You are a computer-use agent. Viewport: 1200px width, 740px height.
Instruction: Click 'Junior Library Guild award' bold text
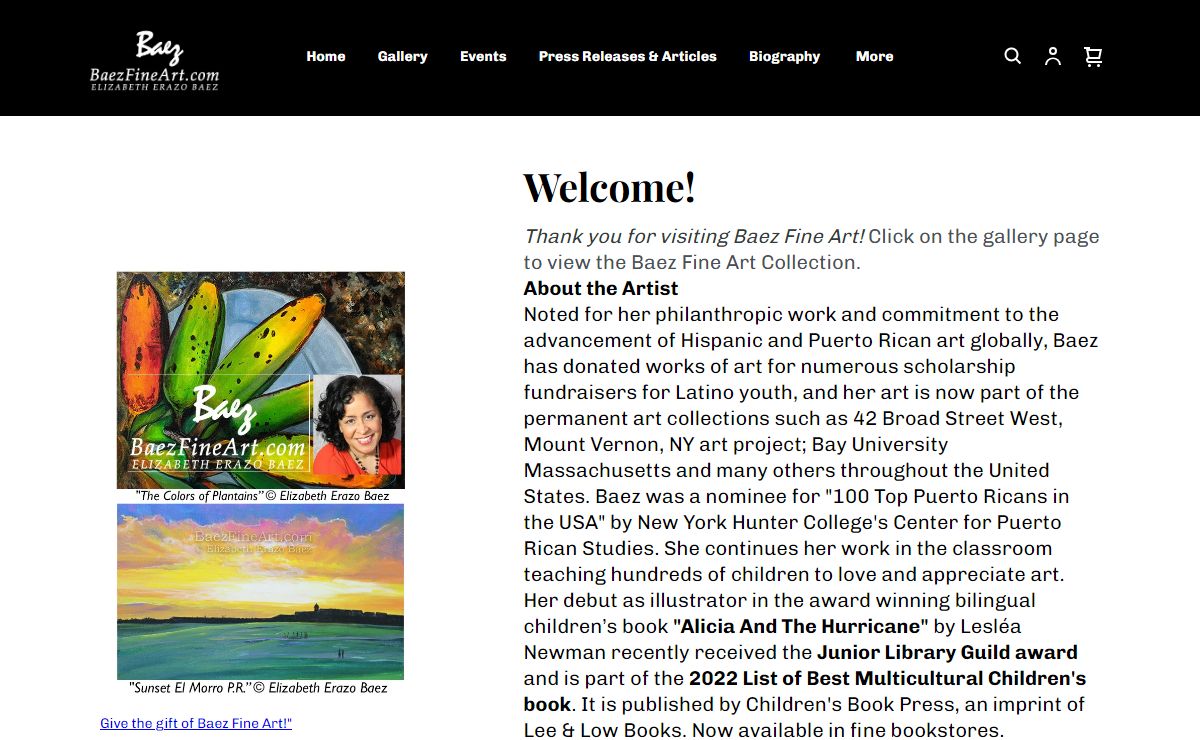pos(947,652)
